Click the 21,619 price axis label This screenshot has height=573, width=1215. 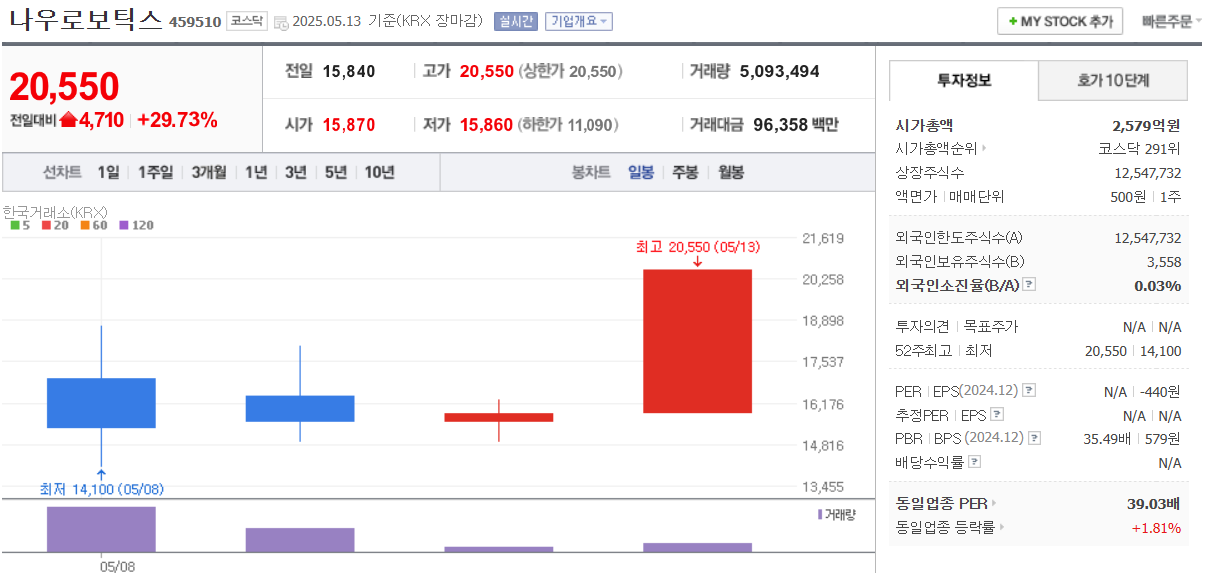click(824, 238)
